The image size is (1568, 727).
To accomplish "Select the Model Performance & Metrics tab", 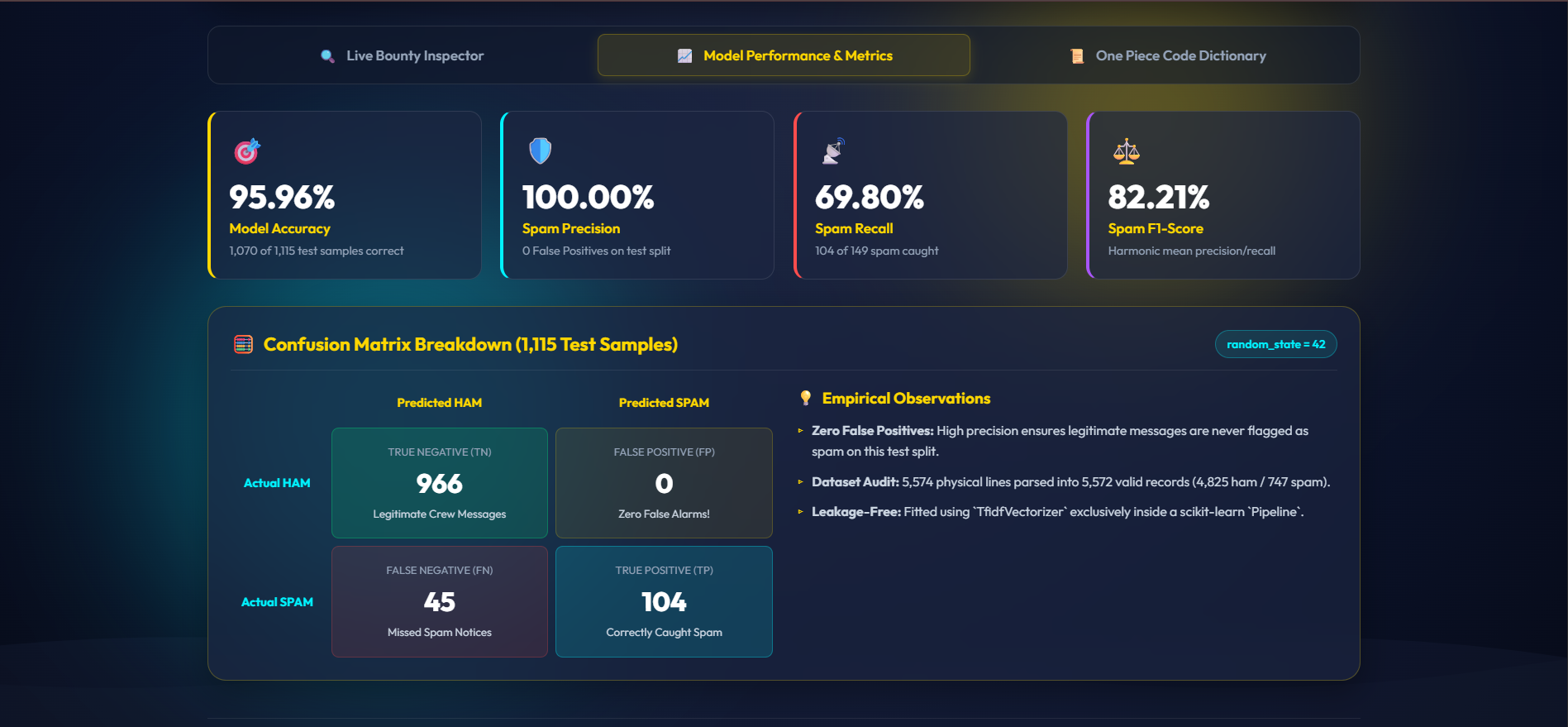I will (x=784, y=55).
